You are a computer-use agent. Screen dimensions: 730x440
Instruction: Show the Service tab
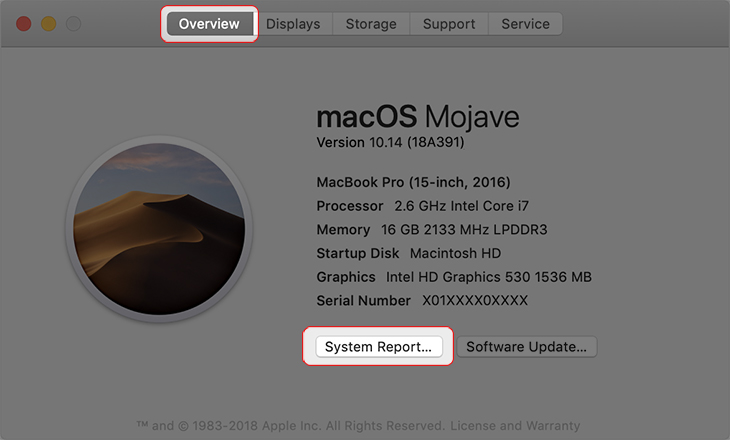pyautogui.click(x=525, y=24)
